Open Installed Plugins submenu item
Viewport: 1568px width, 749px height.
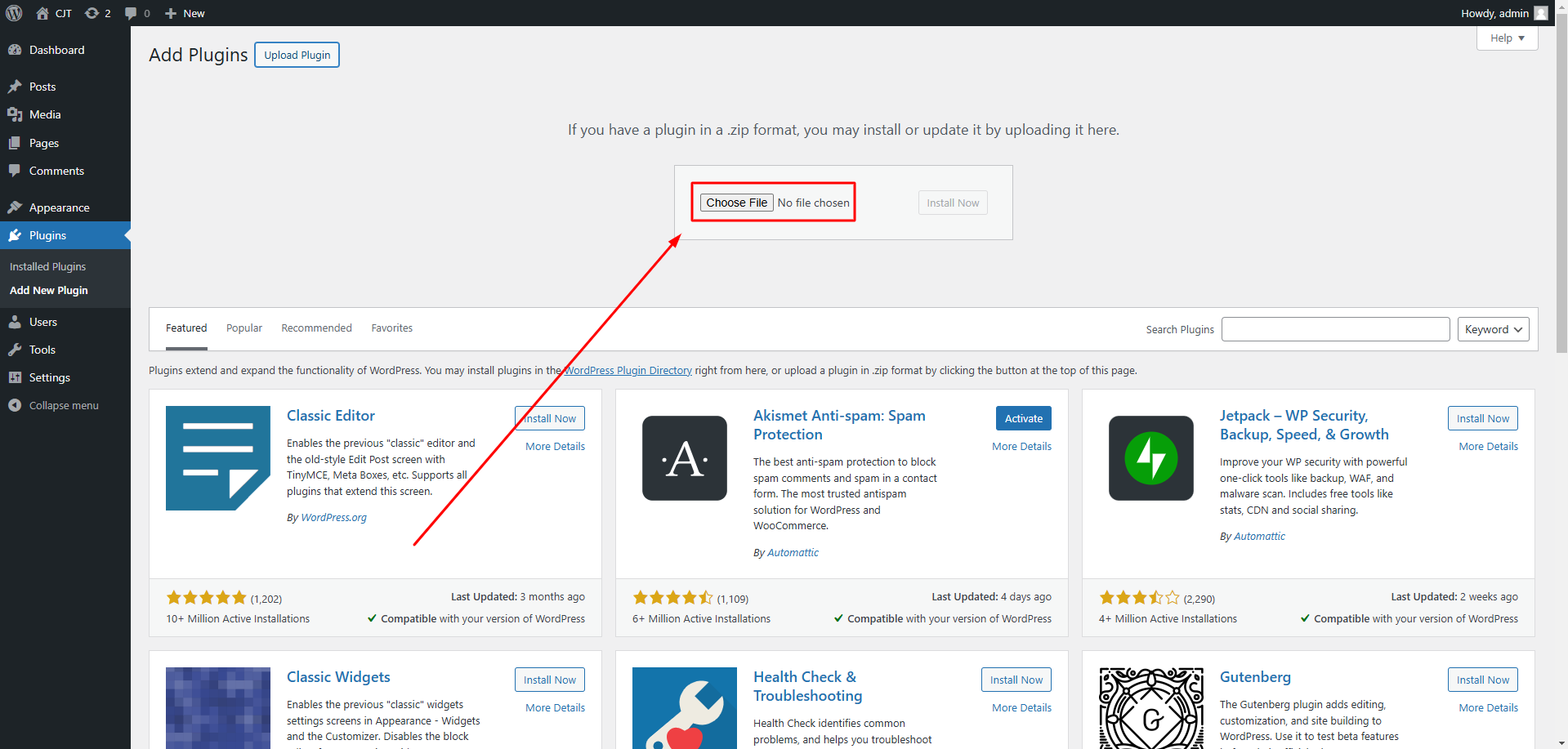47,266
